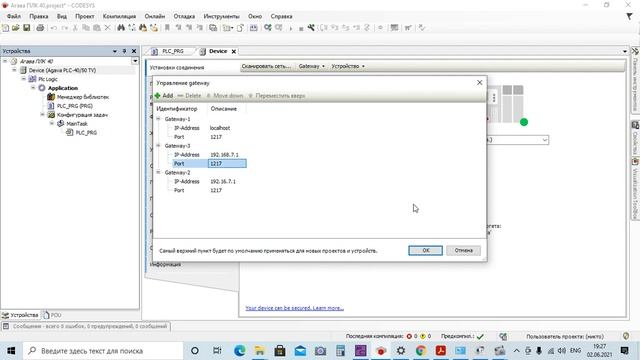Select the Gateway-3 IP-Address value 192.168.7.1
Screen dimensions: 640x360
(224, 155)
